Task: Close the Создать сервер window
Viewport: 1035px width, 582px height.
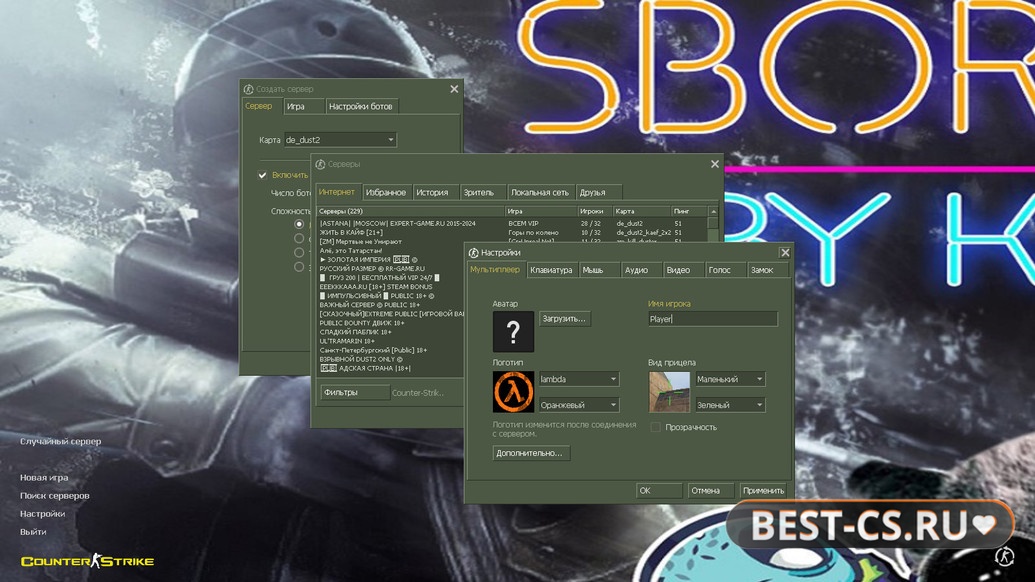Action: 454,89
